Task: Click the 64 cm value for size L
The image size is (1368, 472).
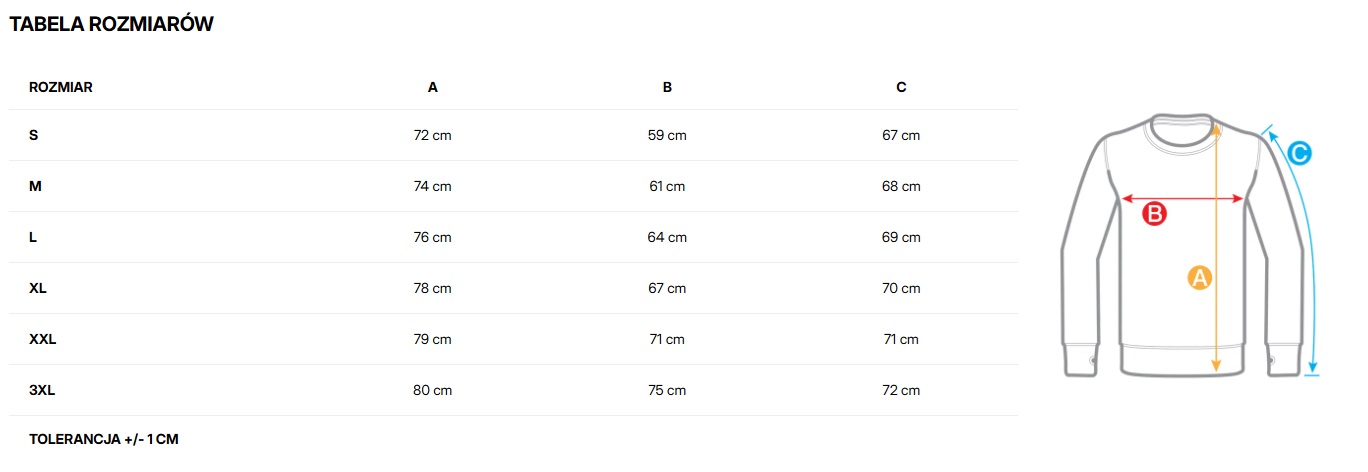Action: 667,237
